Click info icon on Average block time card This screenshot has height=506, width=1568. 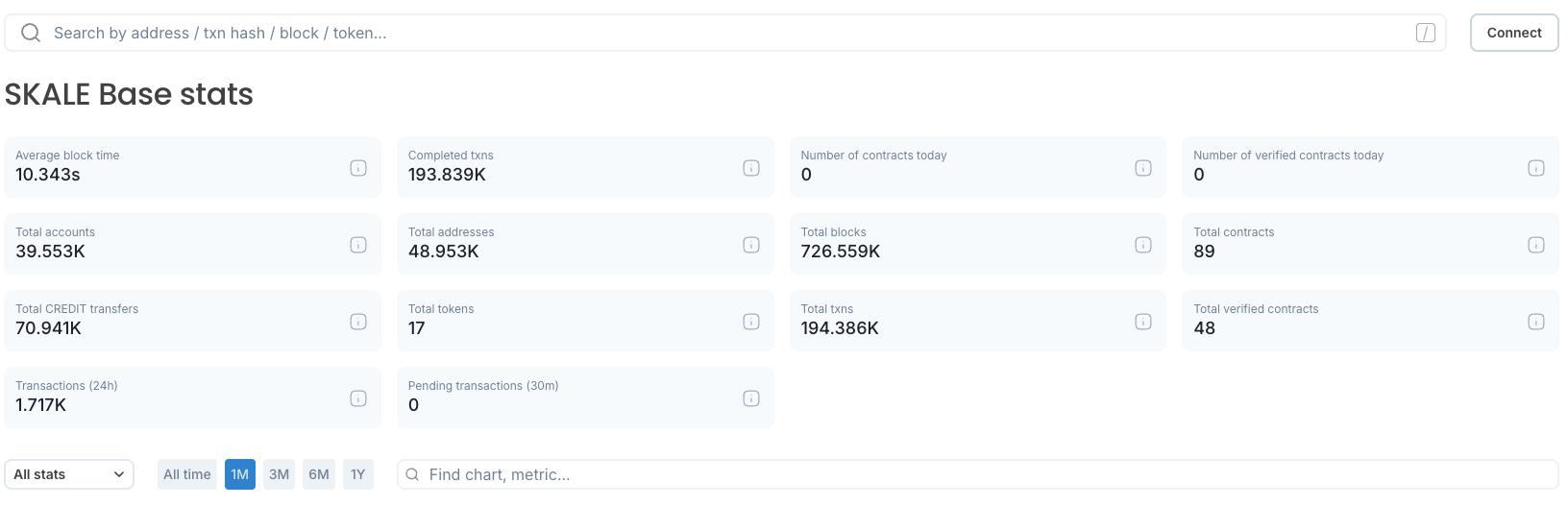point(358,168)
